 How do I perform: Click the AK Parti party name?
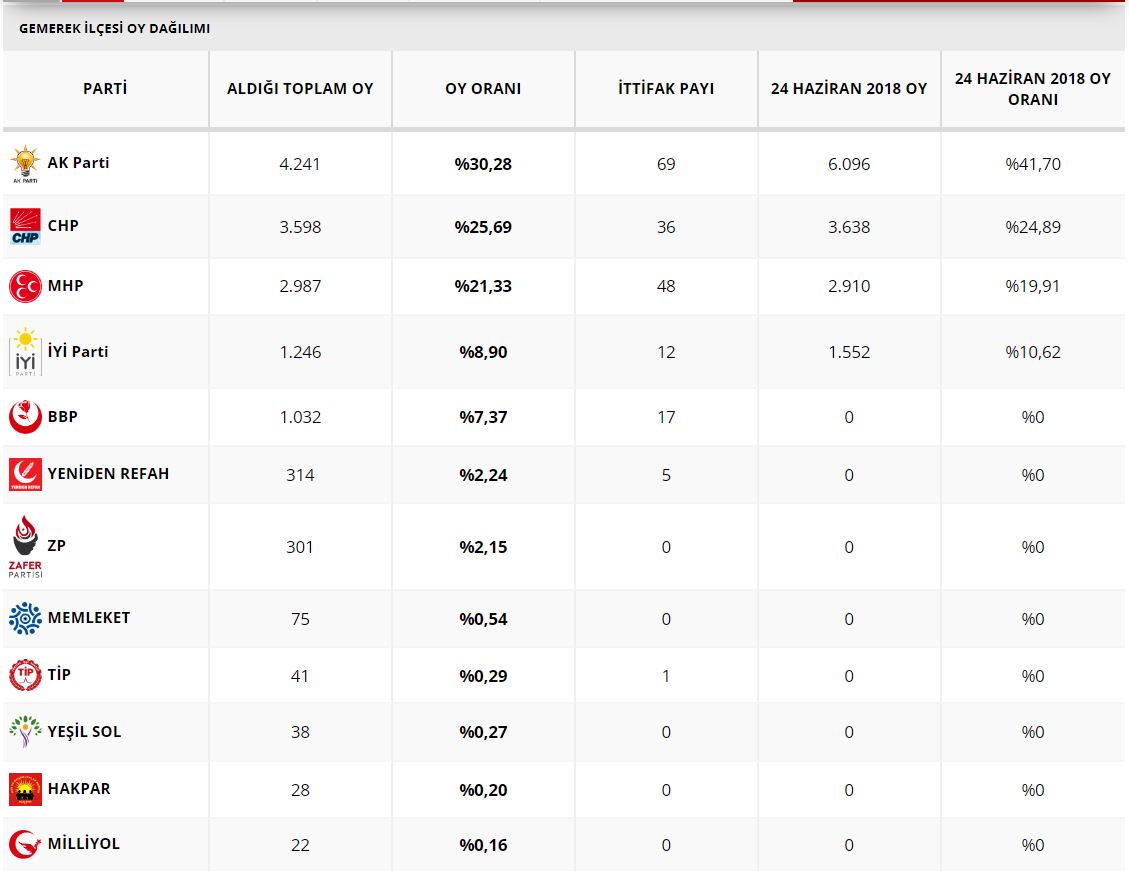pyautogui.click(x=78, y=163)
